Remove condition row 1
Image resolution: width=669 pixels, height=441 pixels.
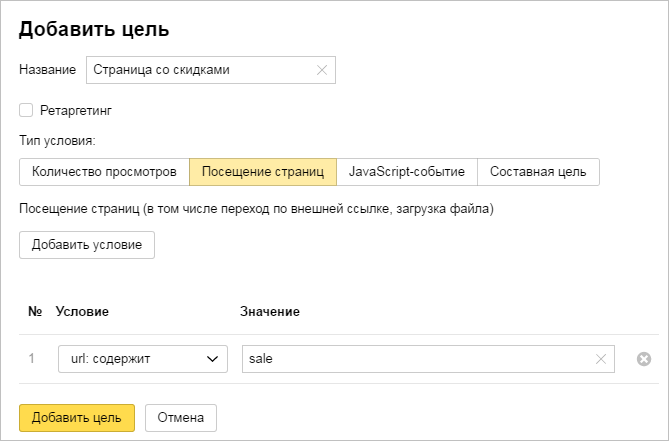click(643, 359)
